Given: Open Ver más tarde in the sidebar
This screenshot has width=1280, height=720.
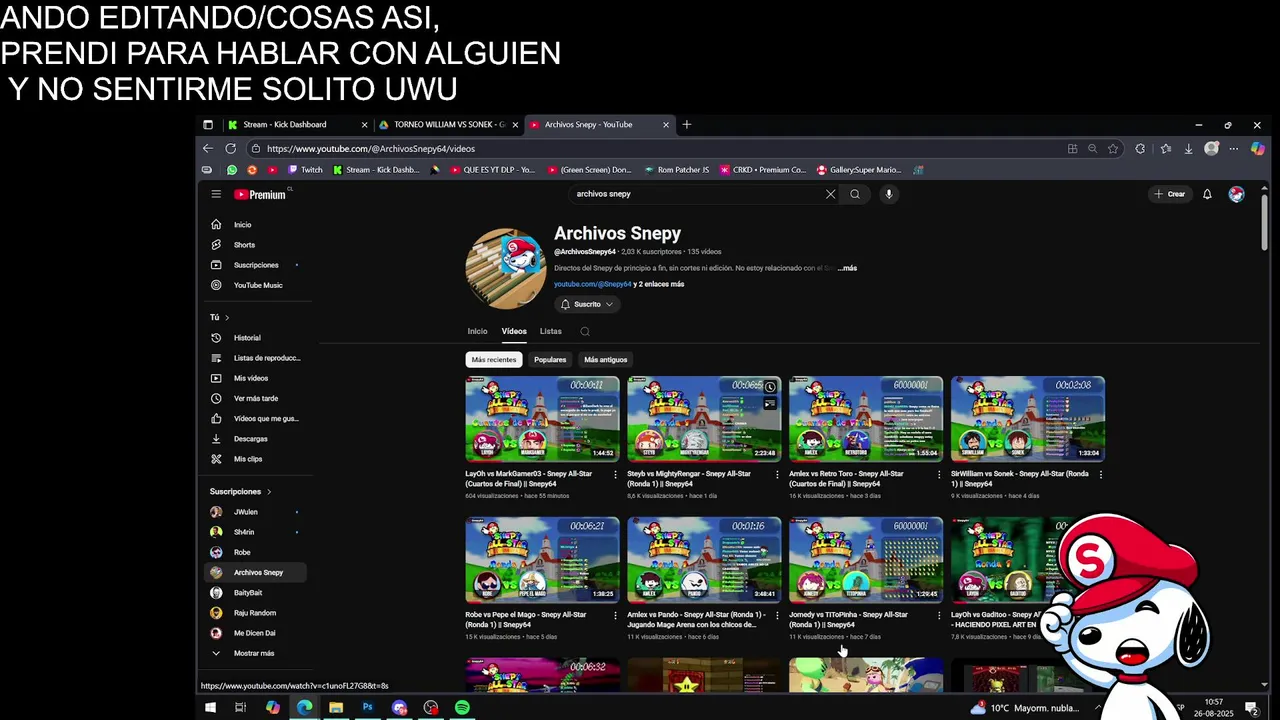Looking at the screenshot, I should 258,398.
